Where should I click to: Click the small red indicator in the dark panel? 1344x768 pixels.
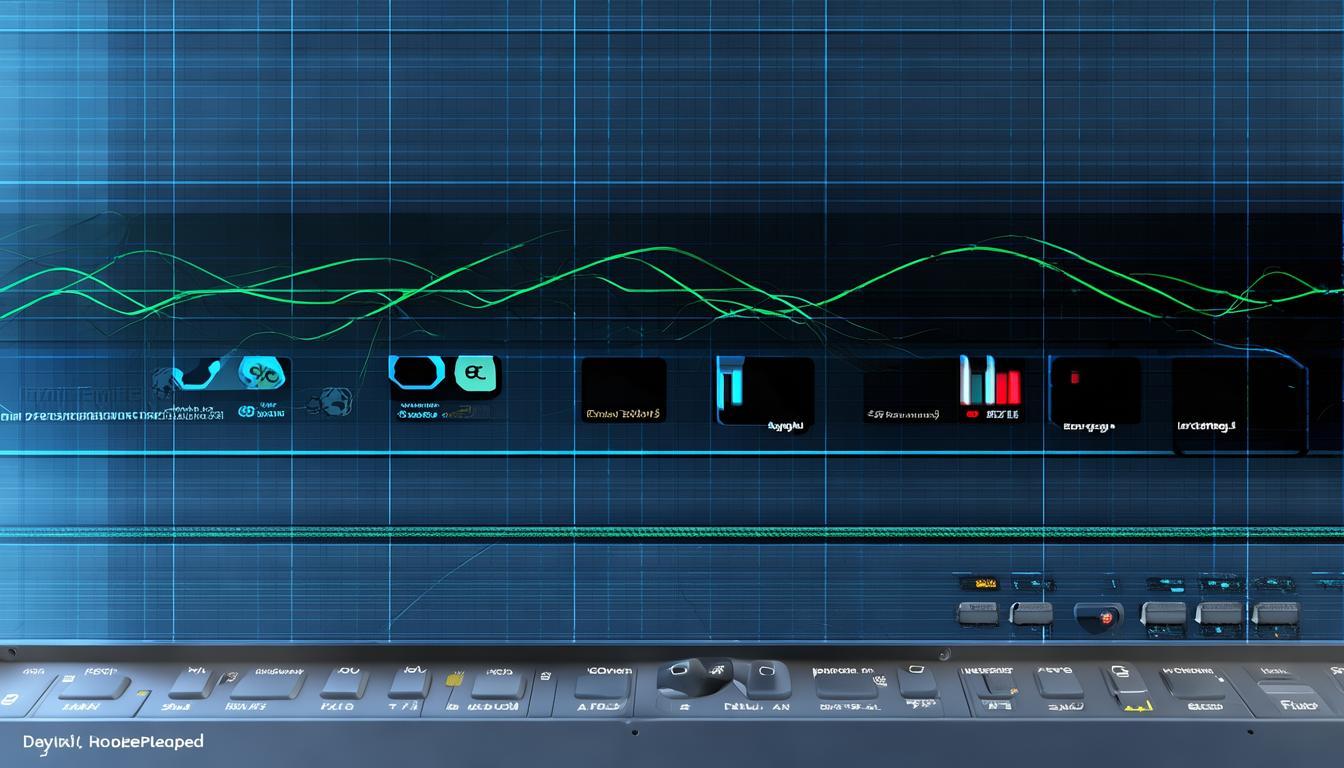1075,378
